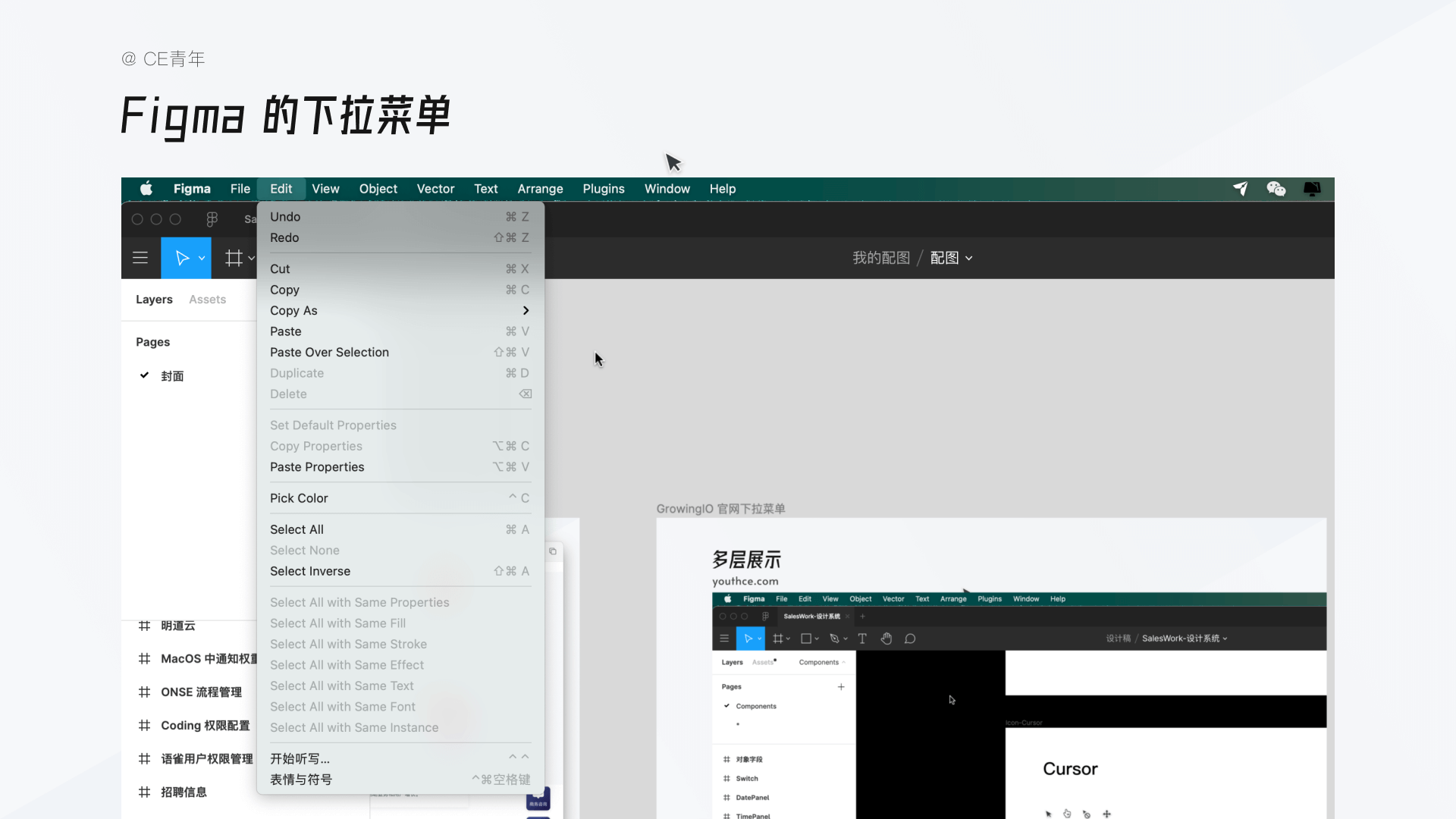This screenshot has height=819, width=1456.
Task: Choose Paste Over Selection from Edit menu
Action: click(329, 353)
